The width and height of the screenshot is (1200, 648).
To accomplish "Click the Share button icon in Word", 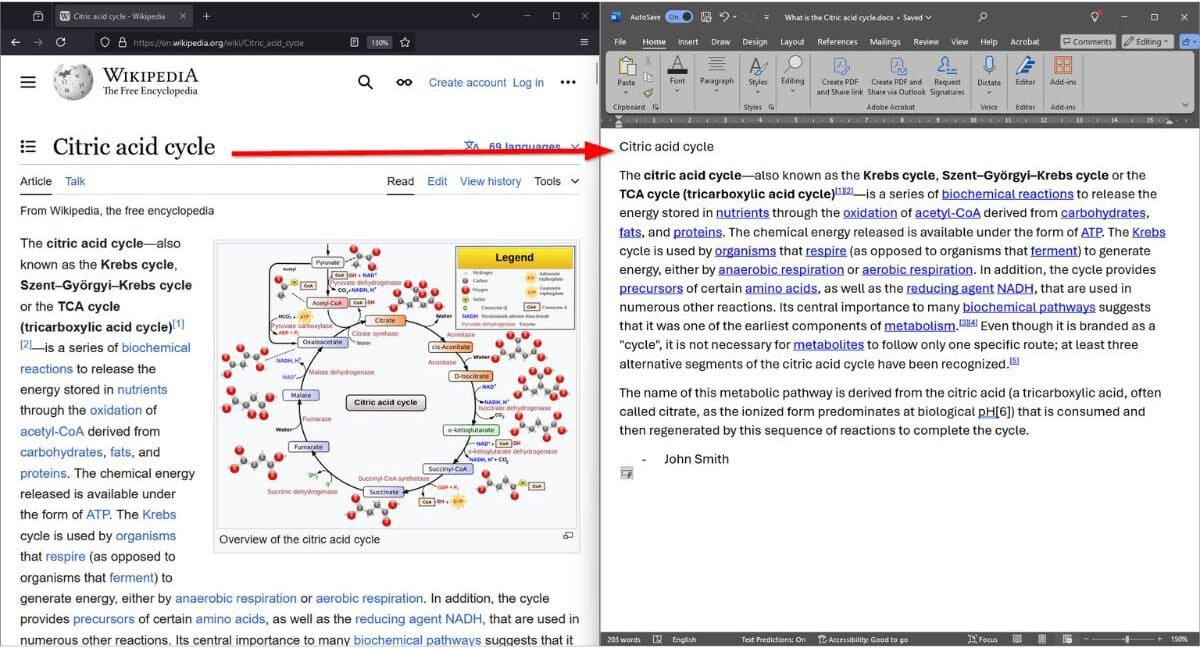I will coord(1188,41).
